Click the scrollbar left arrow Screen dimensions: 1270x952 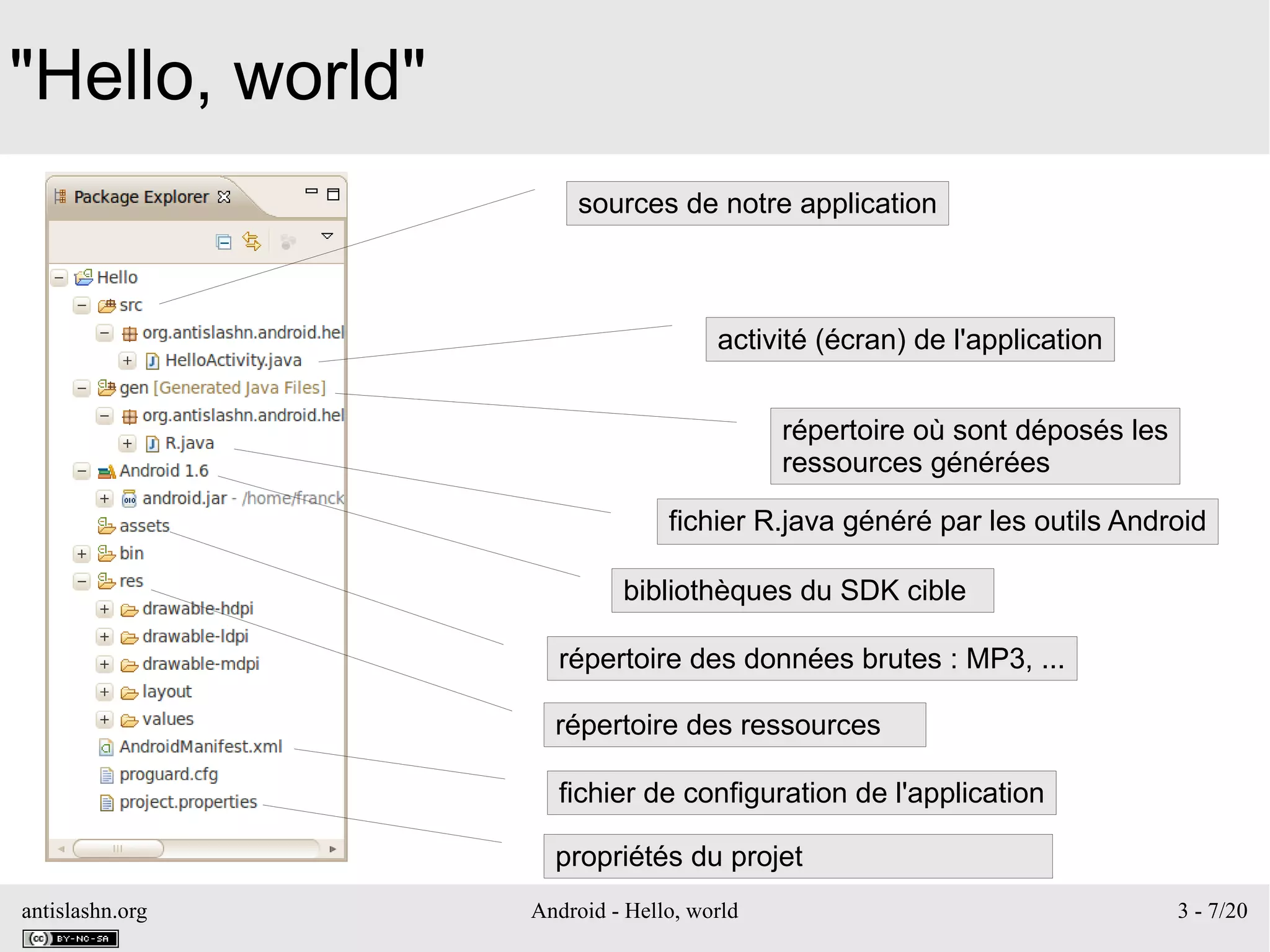pyautogui.click(x=61, y=849)
